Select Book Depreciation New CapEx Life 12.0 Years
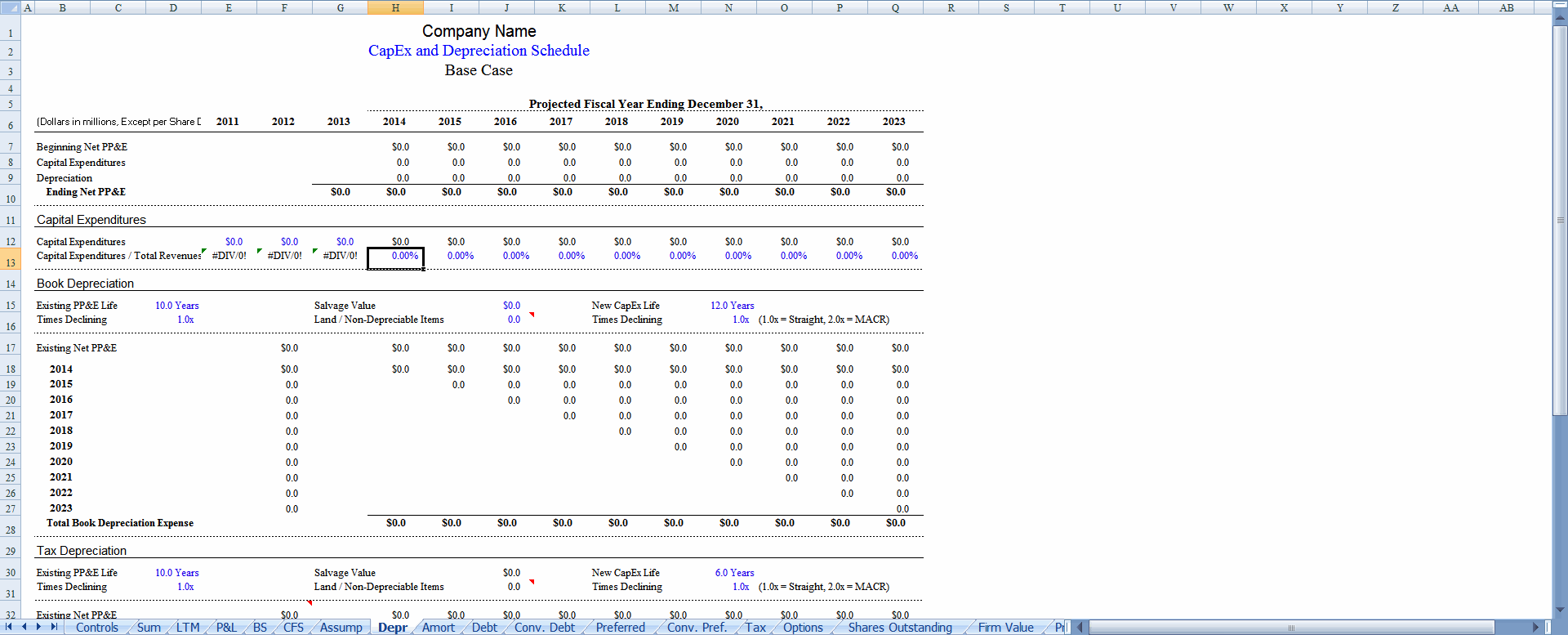Viewport: 1568px width, 635px height. tap(733, 306)
